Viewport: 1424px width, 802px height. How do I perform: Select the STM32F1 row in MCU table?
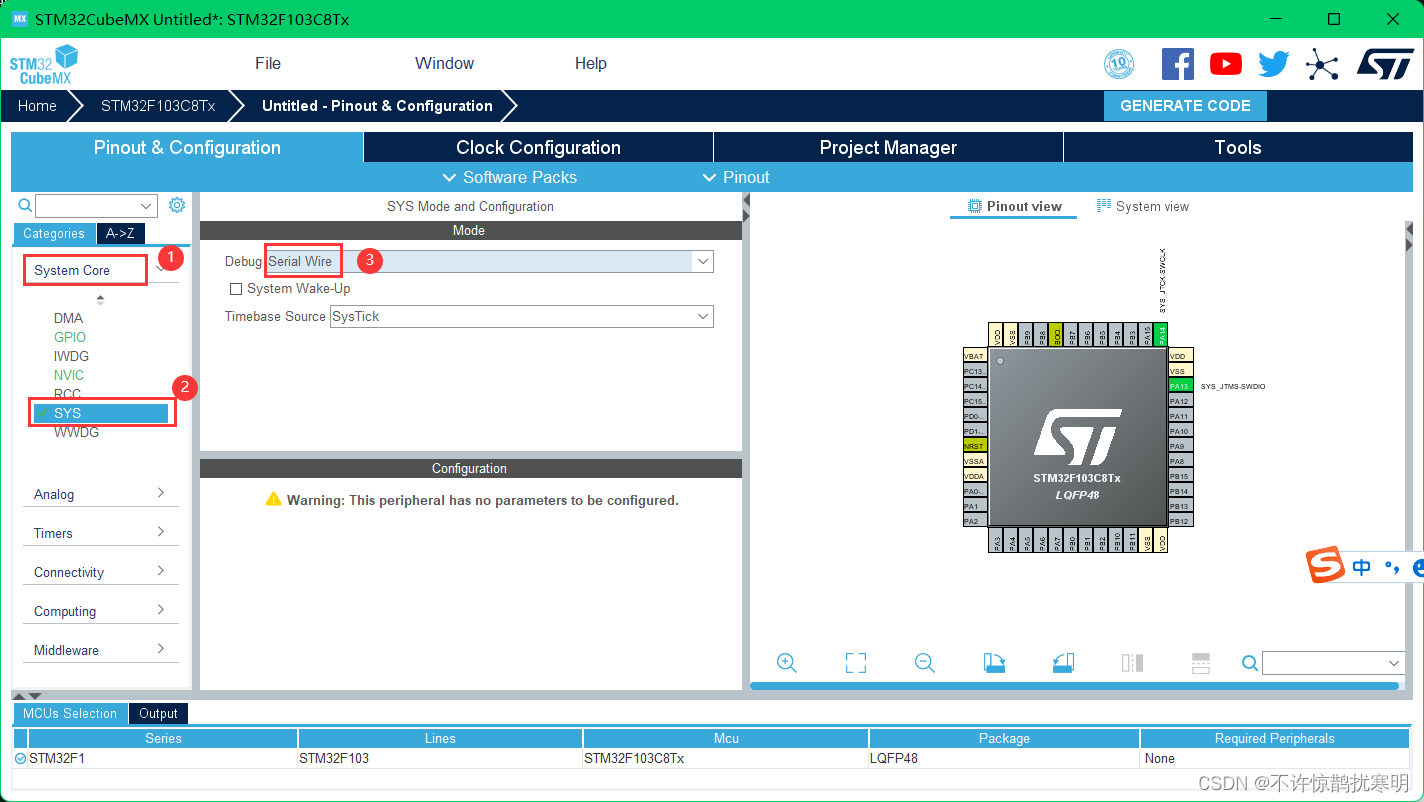tap(711, 758)
